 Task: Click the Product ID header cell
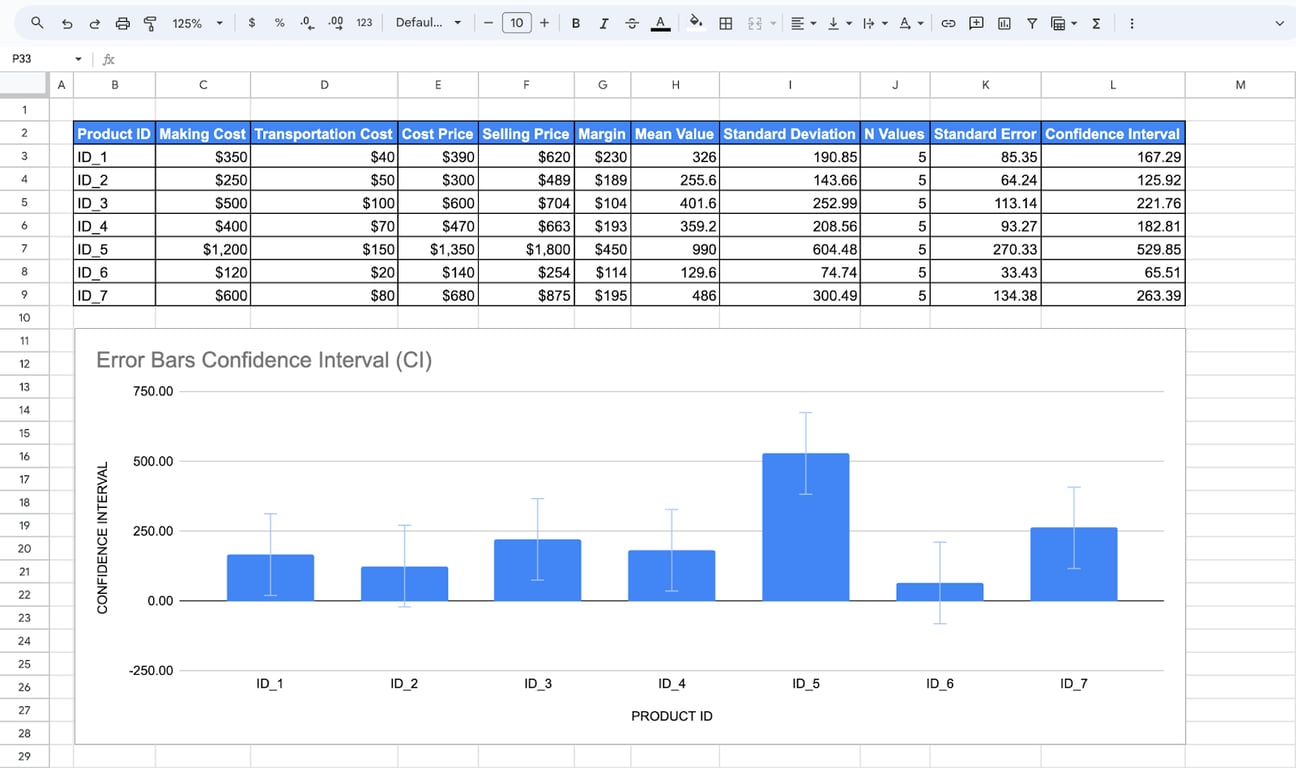click(x=115, y=133)
